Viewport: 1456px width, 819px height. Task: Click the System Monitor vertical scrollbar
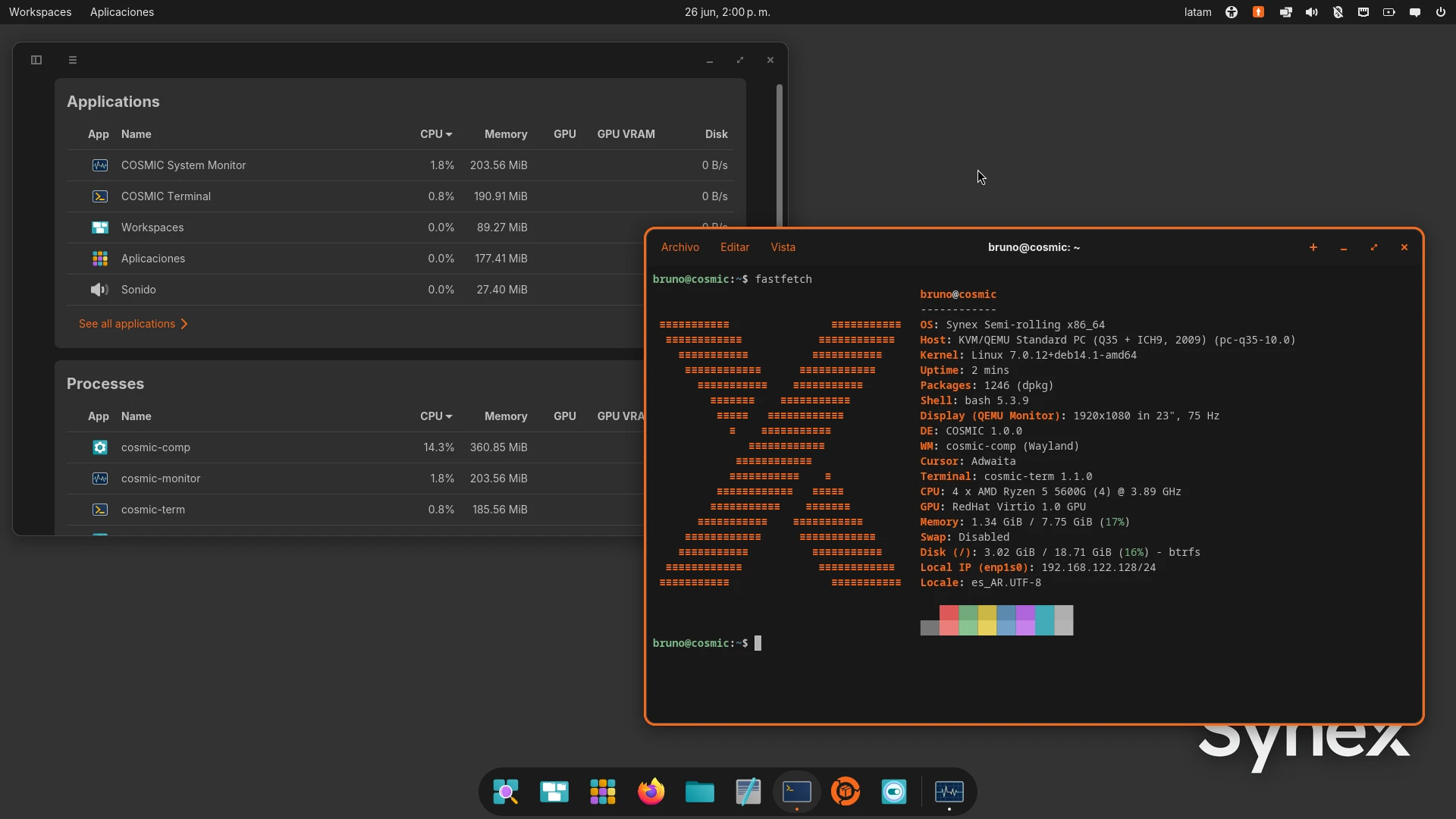coord(779,155)
